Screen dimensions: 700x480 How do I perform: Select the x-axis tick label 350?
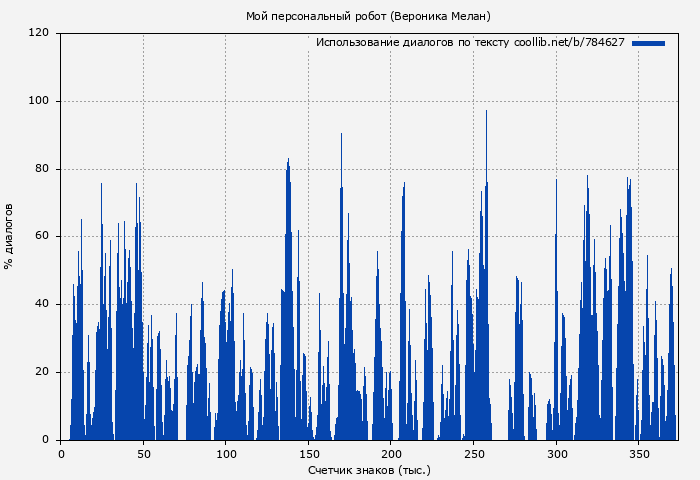pyautogui.click(x=638, y=453)
